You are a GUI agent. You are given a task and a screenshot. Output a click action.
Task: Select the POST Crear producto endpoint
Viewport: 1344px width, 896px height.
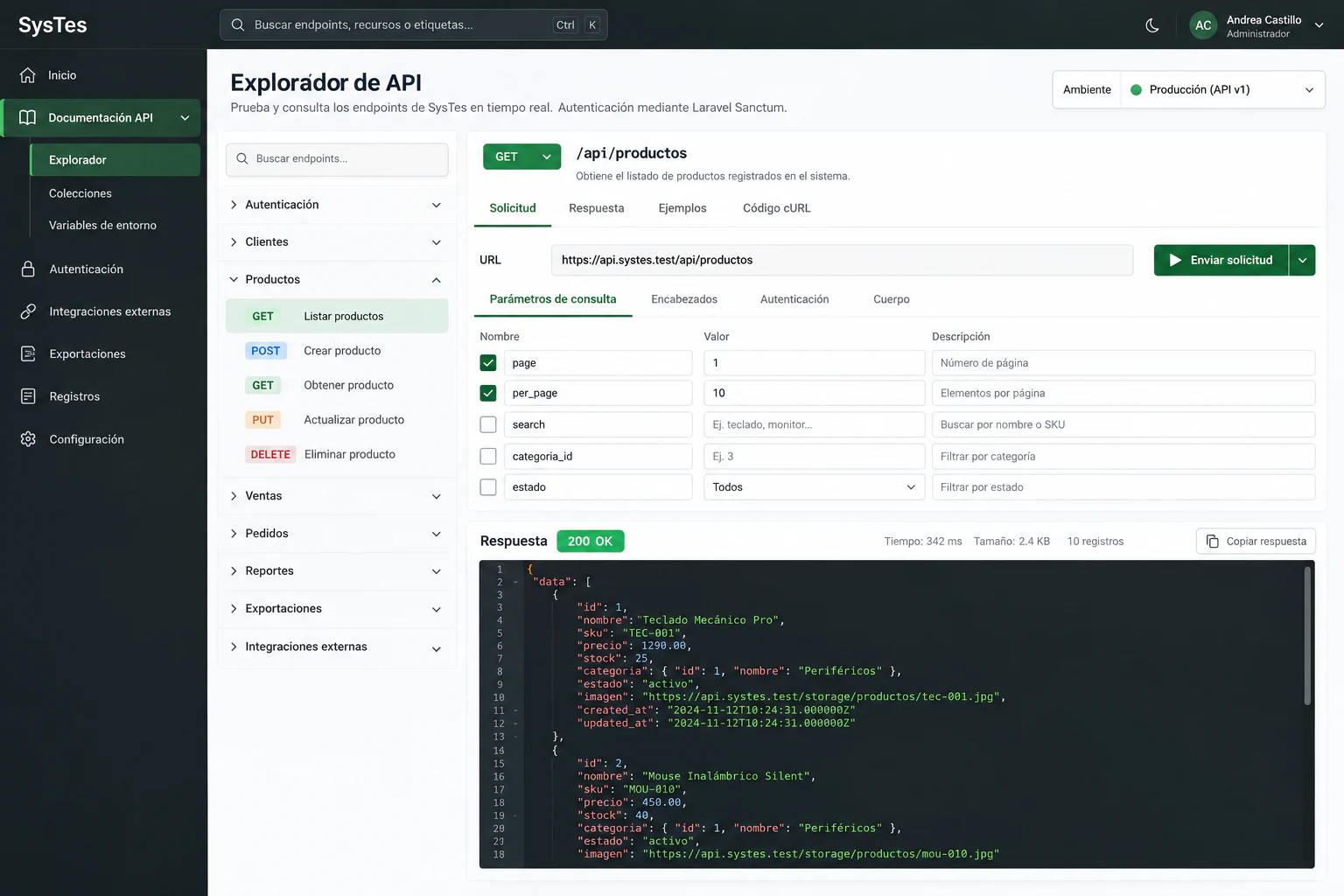(337, 351)
